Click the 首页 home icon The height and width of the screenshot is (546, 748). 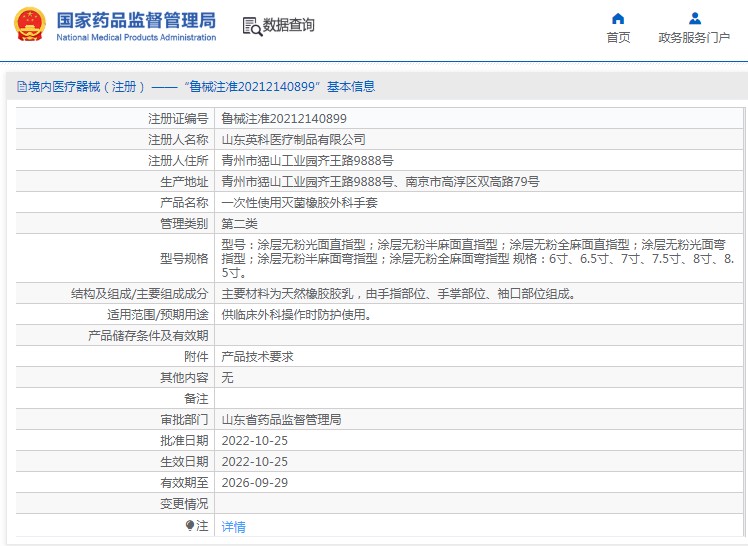(x=618, y=18)
